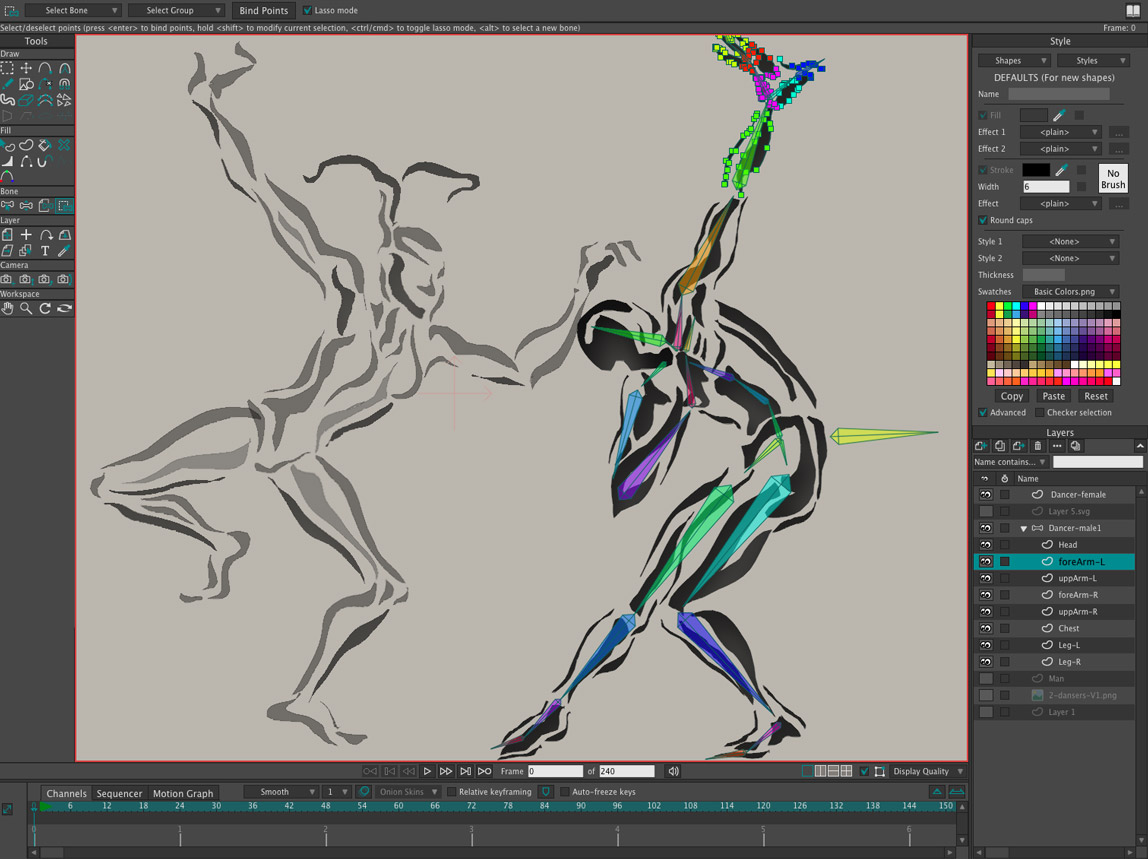Click the Delete Layer trash icon
Viewport: 1148px width, 859px height.
point(1037,446)
